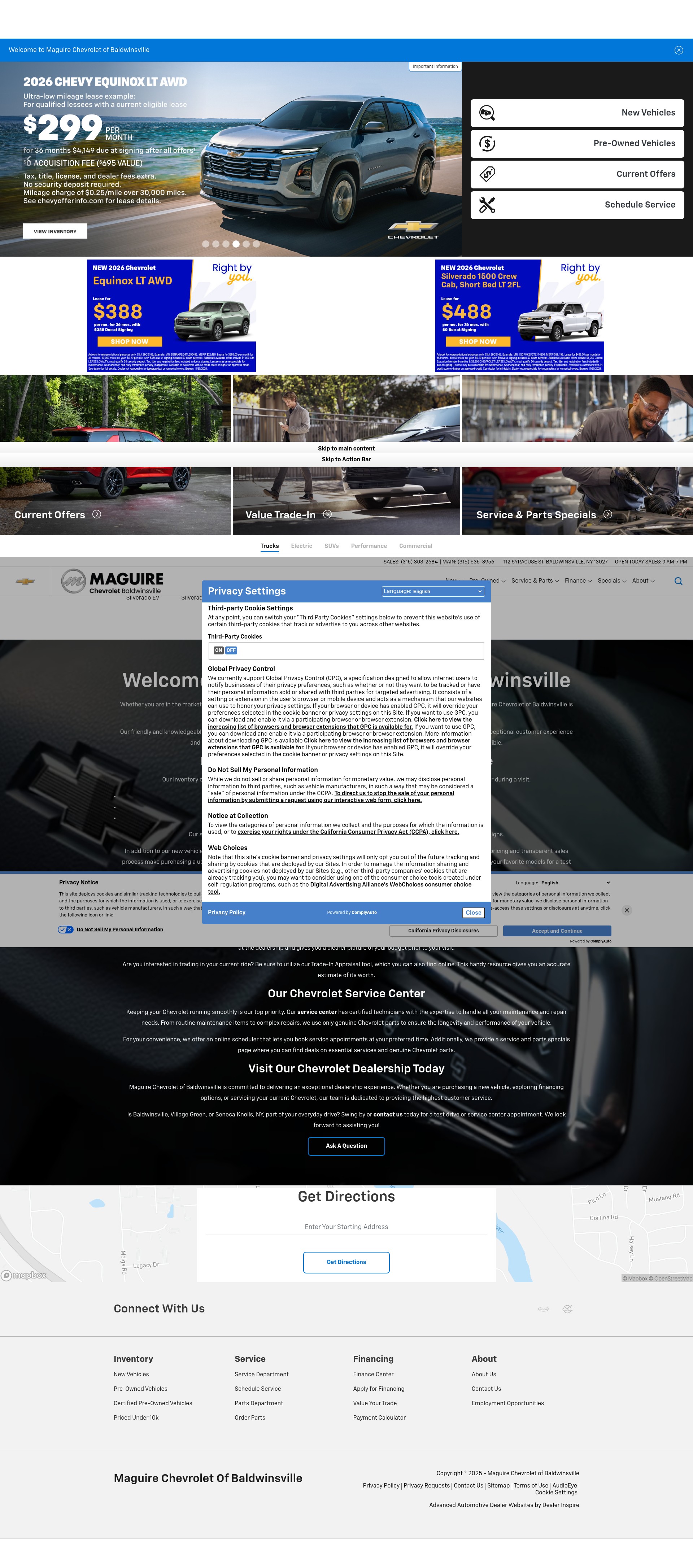Click the previous slide arrow on hero banner

[28, 160]
